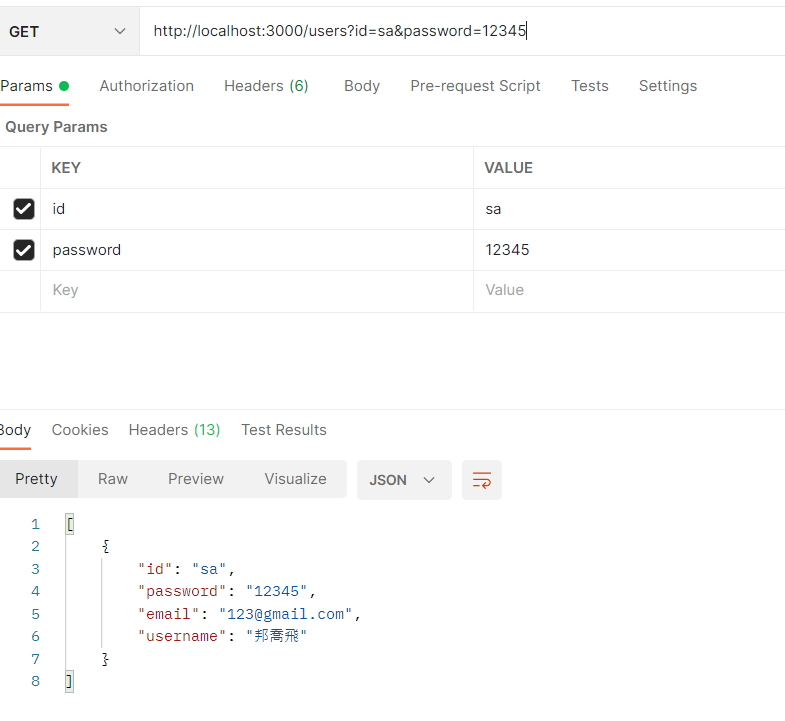Show the response Cookies tab
This screenshot has height=721, width=785.
coord(80,430)
